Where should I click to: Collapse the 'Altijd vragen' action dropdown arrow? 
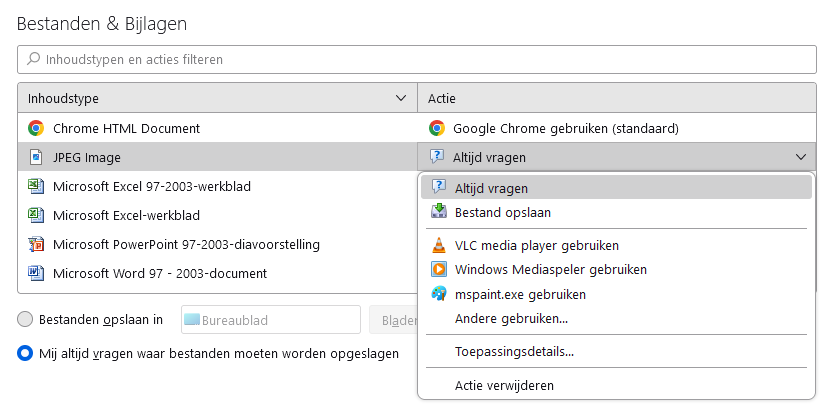(x=801, y=157)
